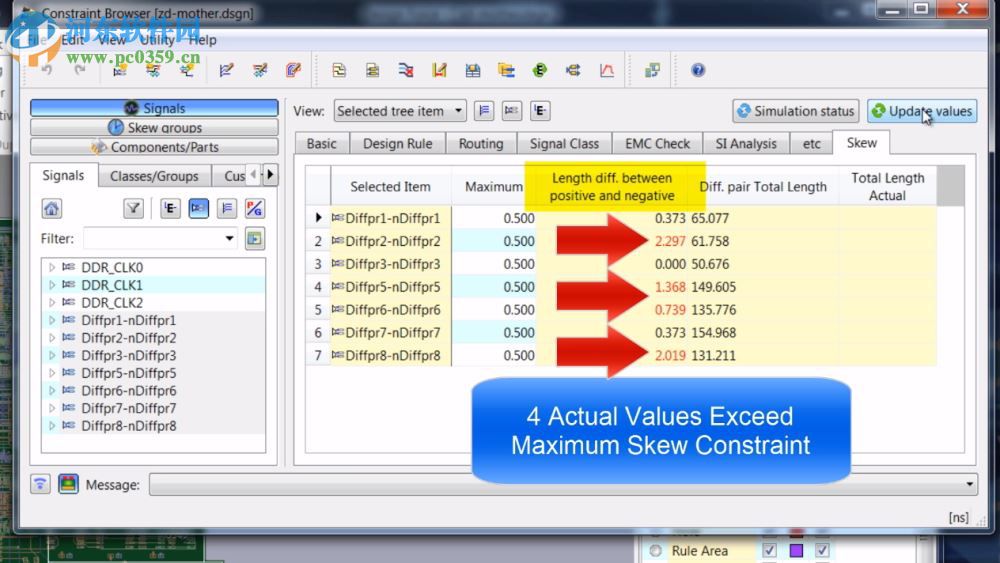Click the Message text field
The height and width of the screenshot is (563, 1000).
(563, 485)
